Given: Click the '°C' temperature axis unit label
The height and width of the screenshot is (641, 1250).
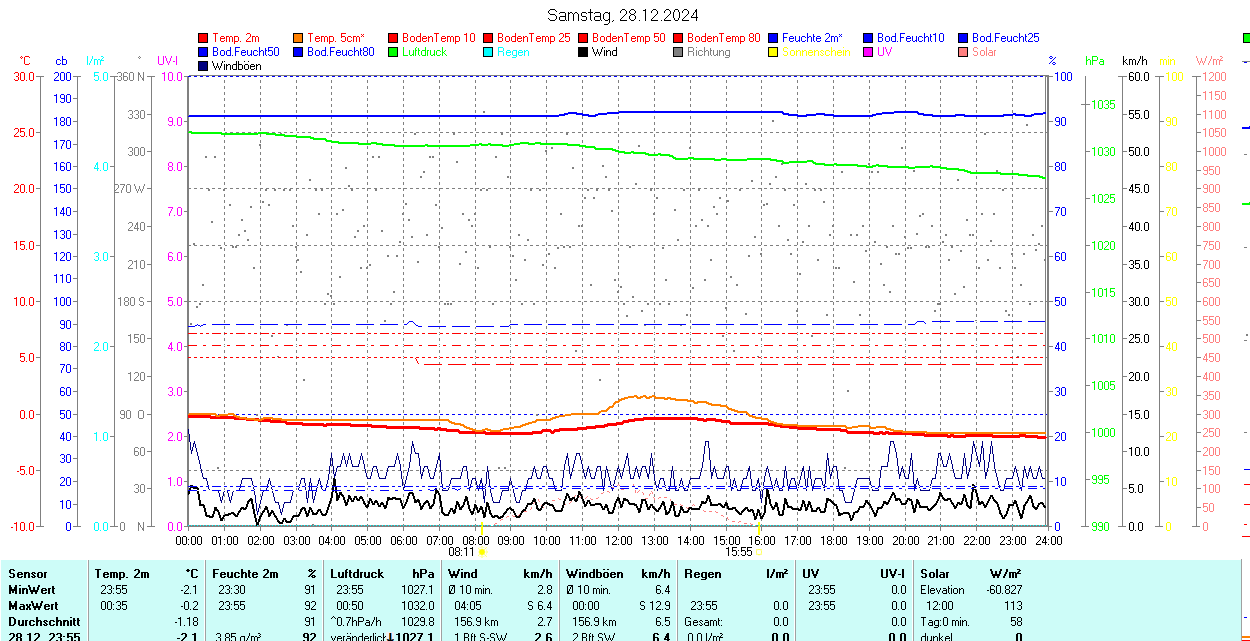Looking at the screenshot, I should point(25,61).
